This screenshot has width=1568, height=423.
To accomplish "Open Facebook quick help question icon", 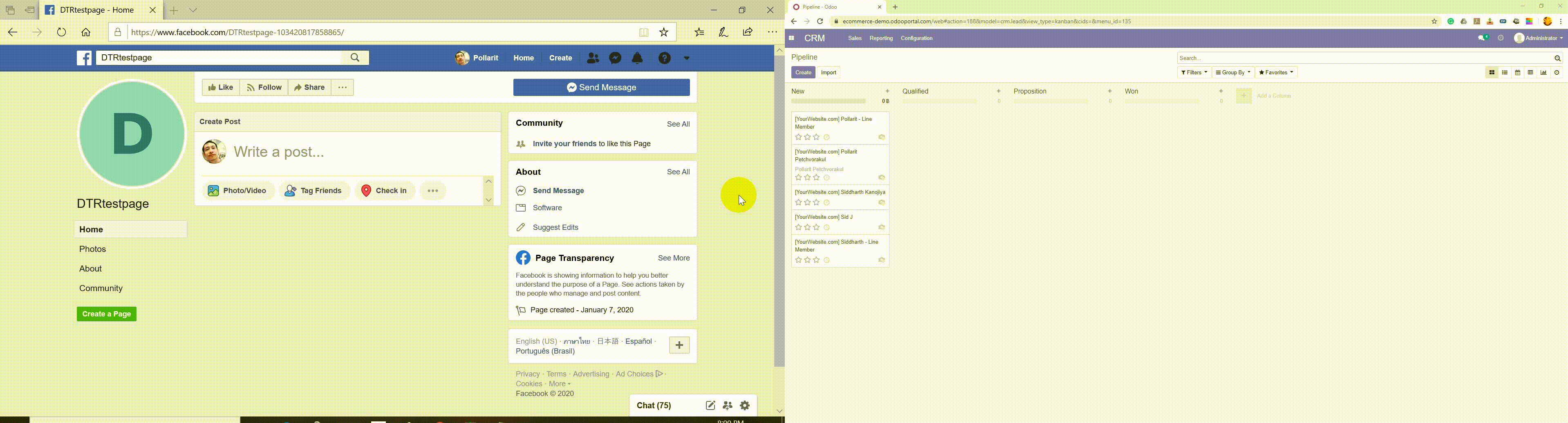I will 665,58.
